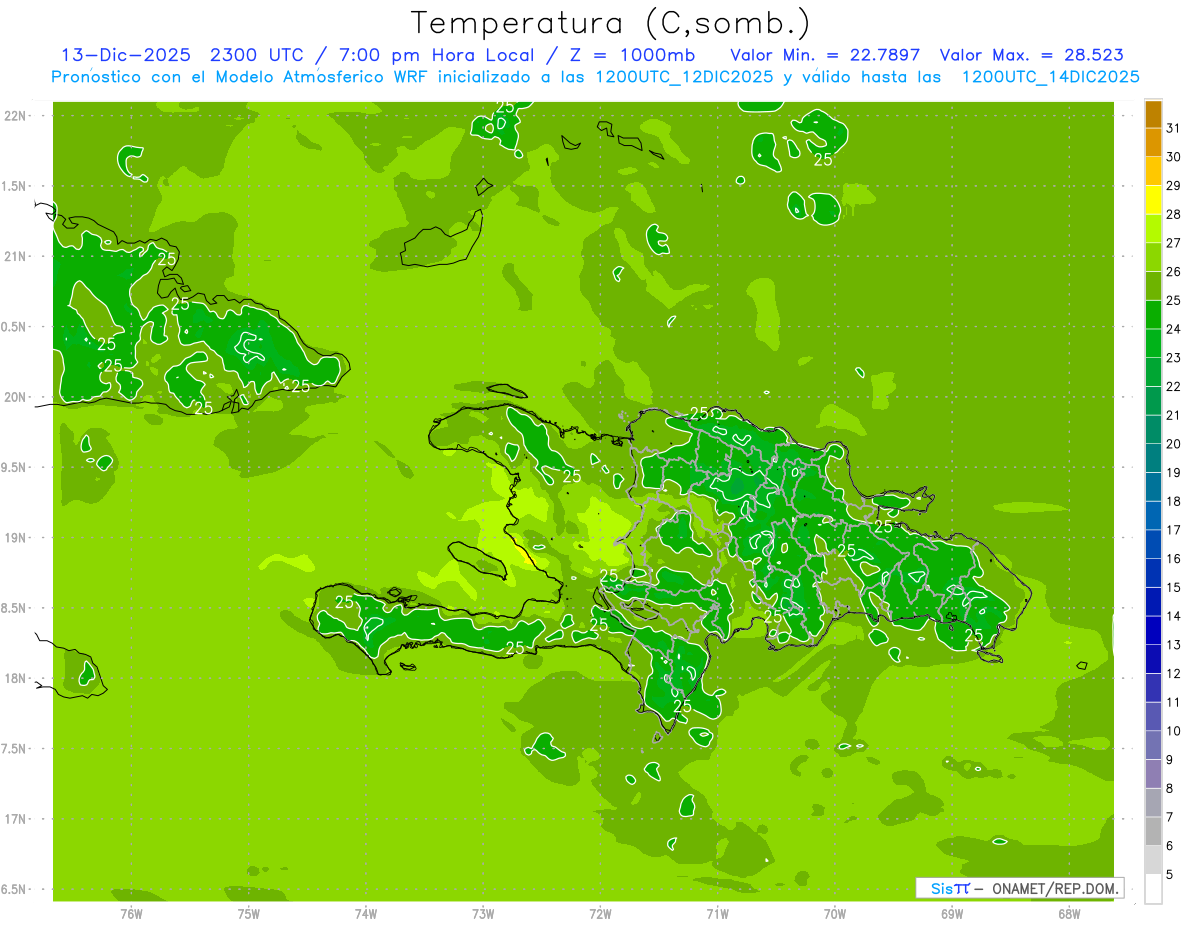Click the "17N" latitude axis label
Screen dimensions: 1200x927
16,819
